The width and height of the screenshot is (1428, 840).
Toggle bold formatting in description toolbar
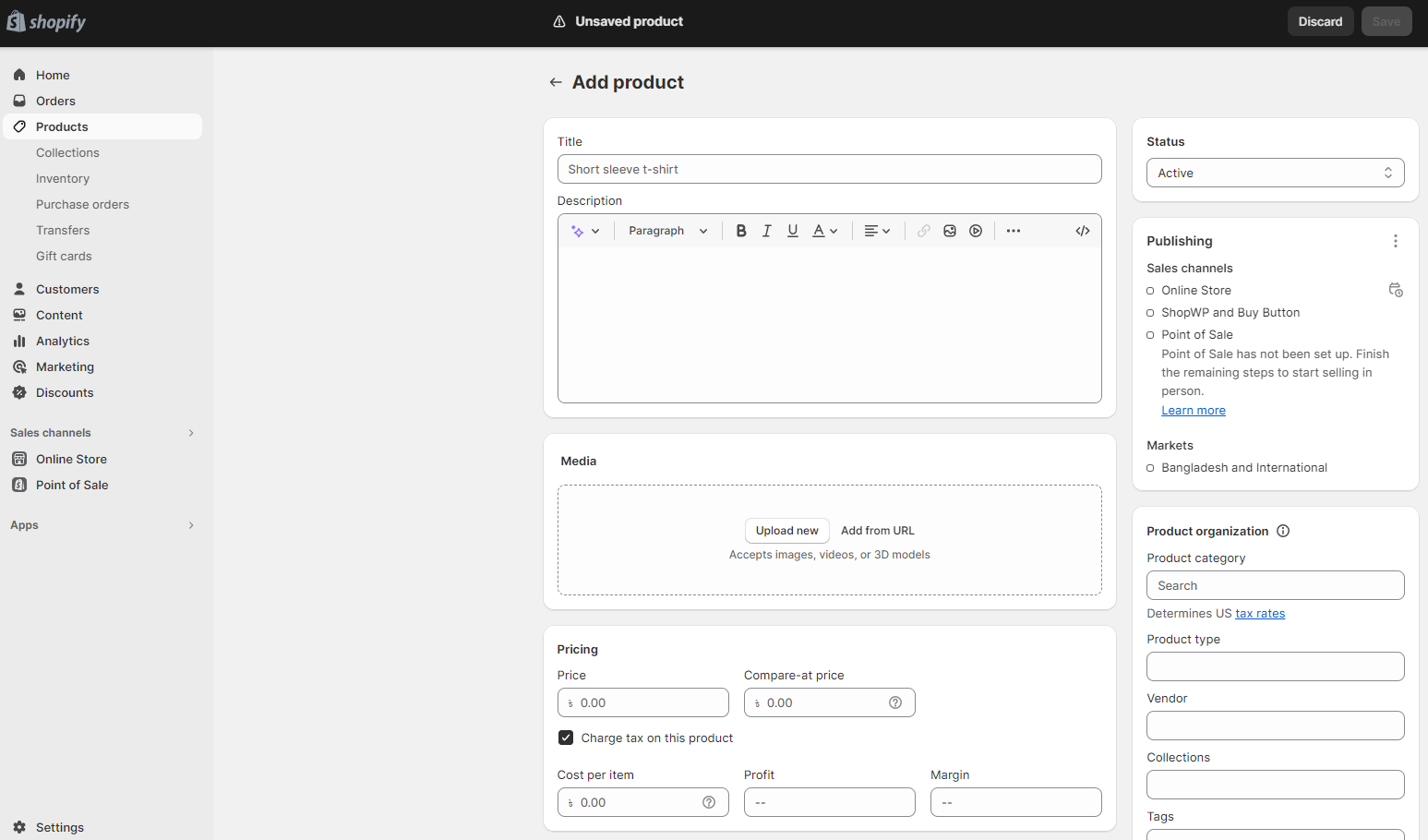click(x=741, y=231)
